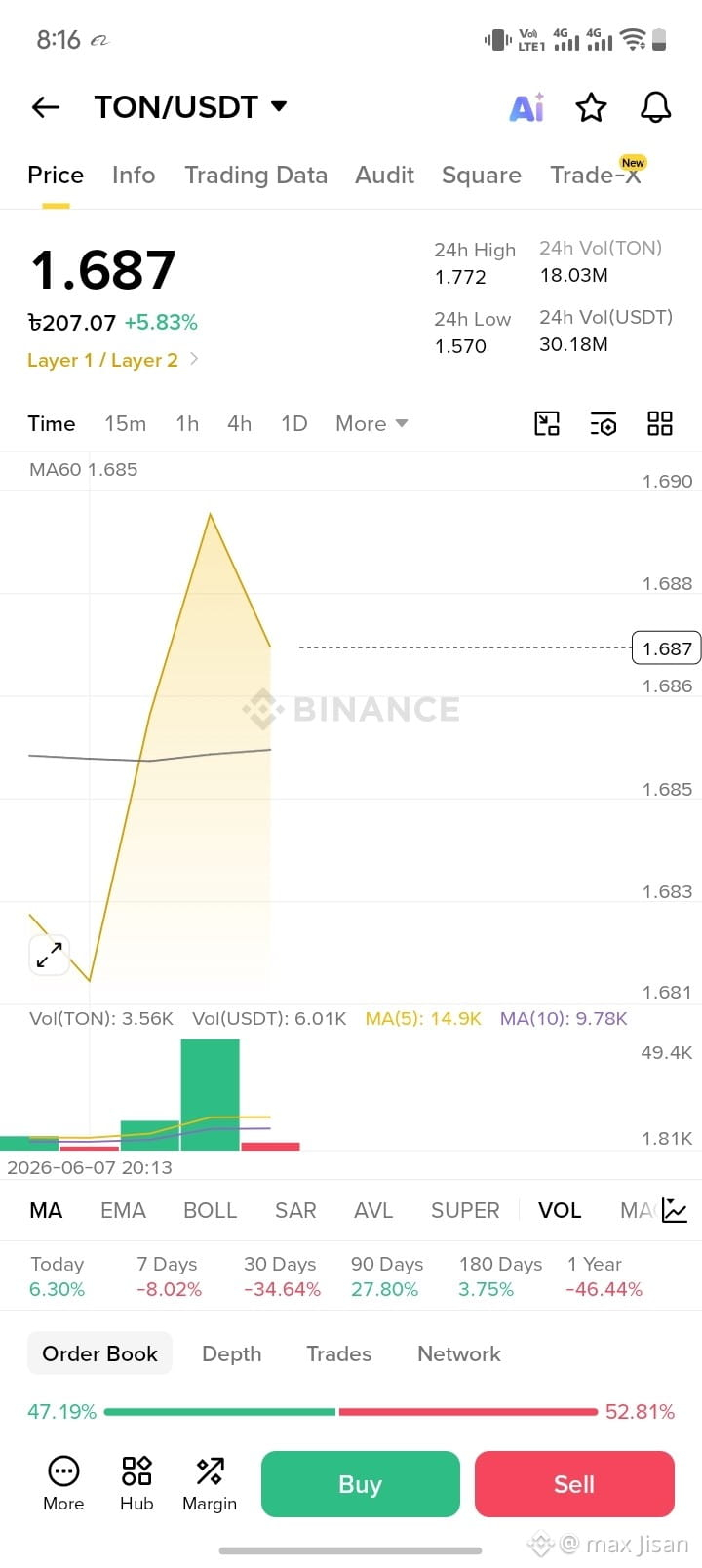Open the grid layout icon
Screen dimensions: 702x1568
(x=660, y=423)
